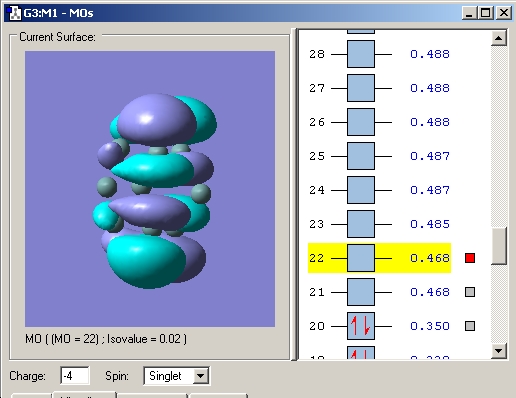Image resolution: width=516 pixels, height=398 pixels.
Task: Select orbital 23 occupancy box
Action: pos(361,224)
